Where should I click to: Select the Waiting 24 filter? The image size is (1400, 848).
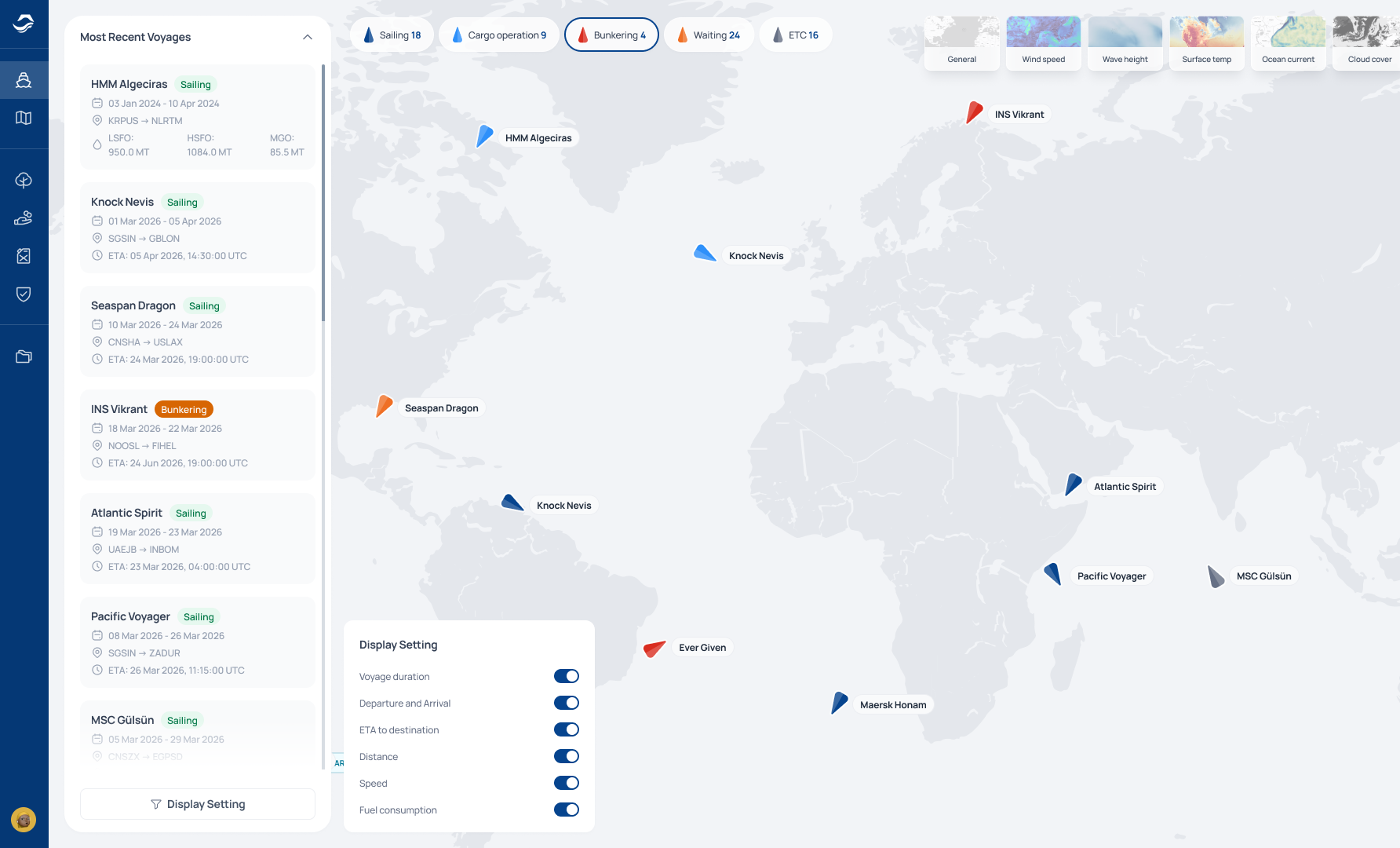pos(709,35)
